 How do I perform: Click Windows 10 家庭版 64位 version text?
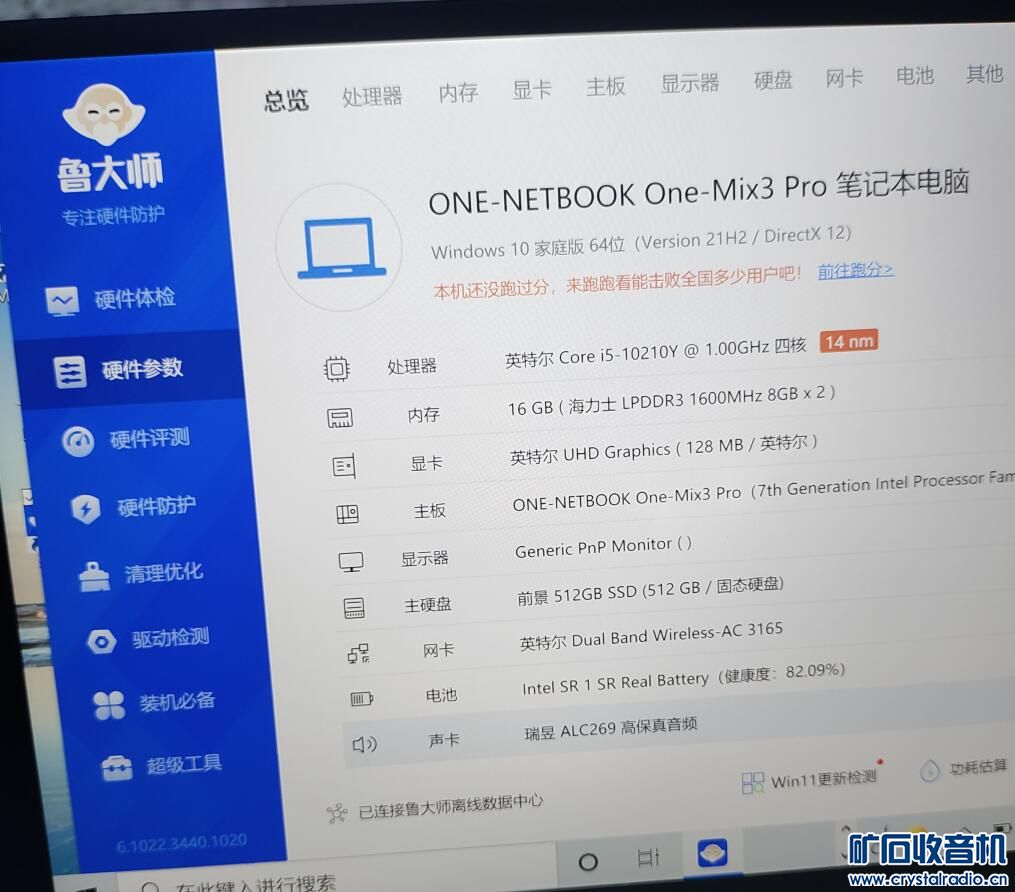point(641,243)
